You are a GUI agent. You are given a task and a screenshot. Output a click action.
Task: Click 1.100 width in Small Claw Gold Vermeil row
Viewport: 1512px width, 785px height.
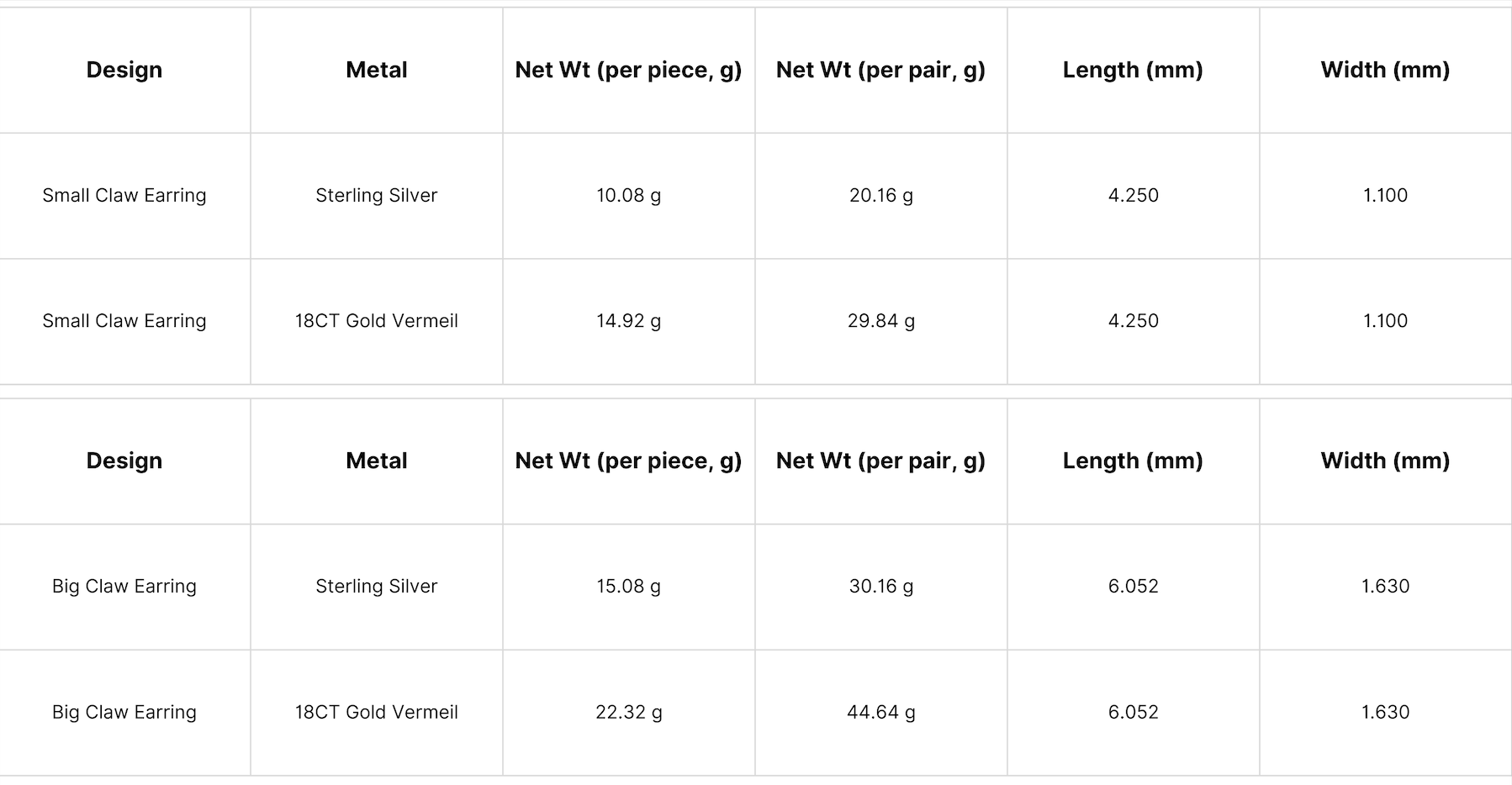click(x=1385, y=320)
